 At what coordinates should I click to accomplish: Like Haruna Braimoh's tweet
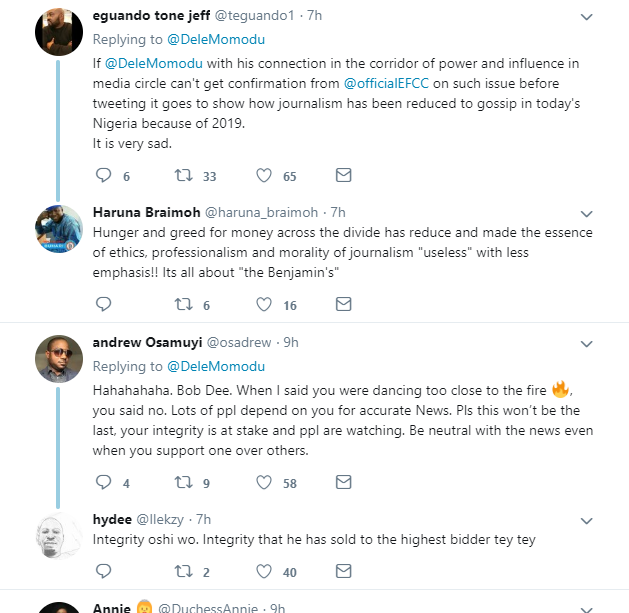pos(264,305)
